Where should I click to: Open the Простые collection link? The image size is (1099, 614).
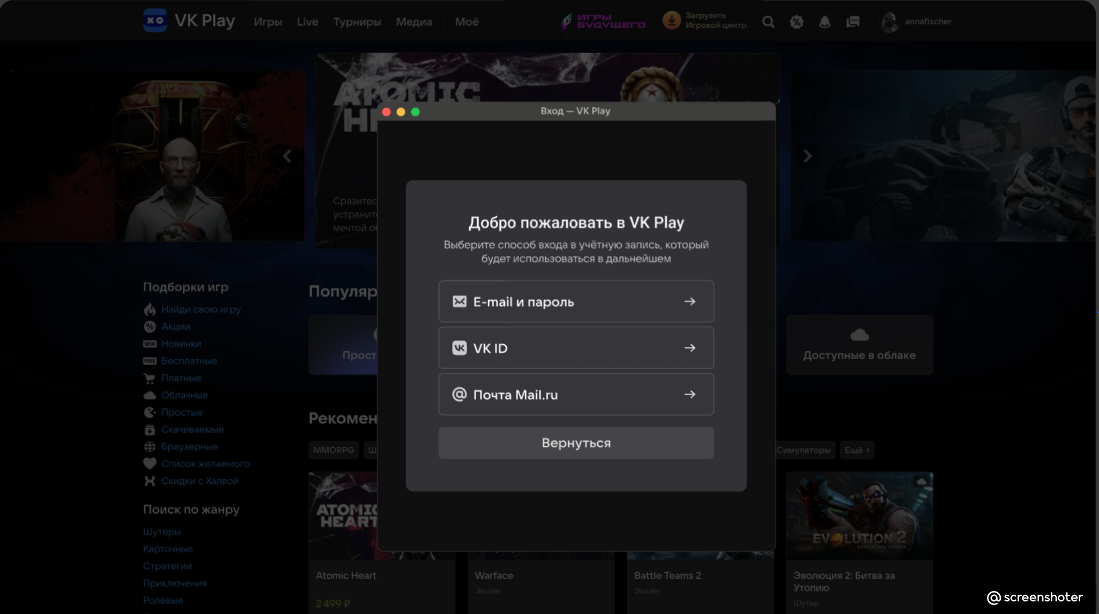coord(182,412)
